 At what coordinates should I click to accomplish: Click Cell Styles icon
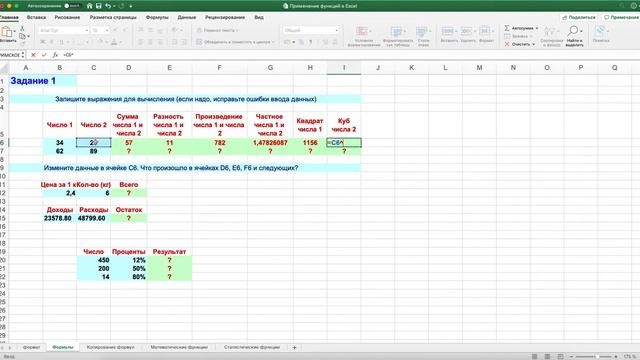[422, 31]
